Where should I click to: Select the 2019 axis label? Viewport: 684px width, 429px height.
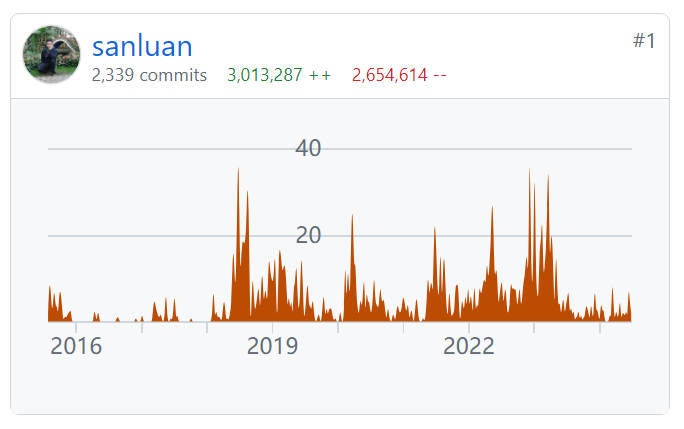[272, 347]
